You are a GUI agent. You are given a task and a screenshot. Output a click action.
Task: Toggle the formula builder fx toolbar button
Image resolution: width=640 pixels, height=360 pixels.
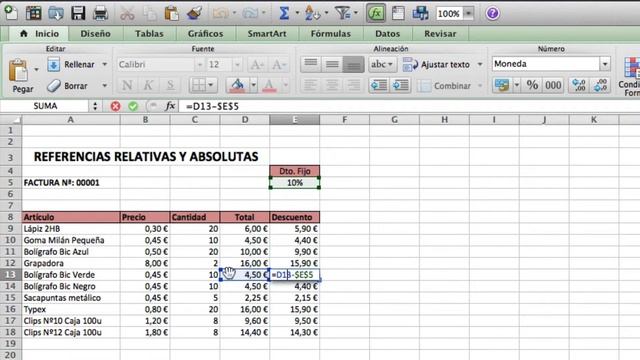click(x=376, y=13)
